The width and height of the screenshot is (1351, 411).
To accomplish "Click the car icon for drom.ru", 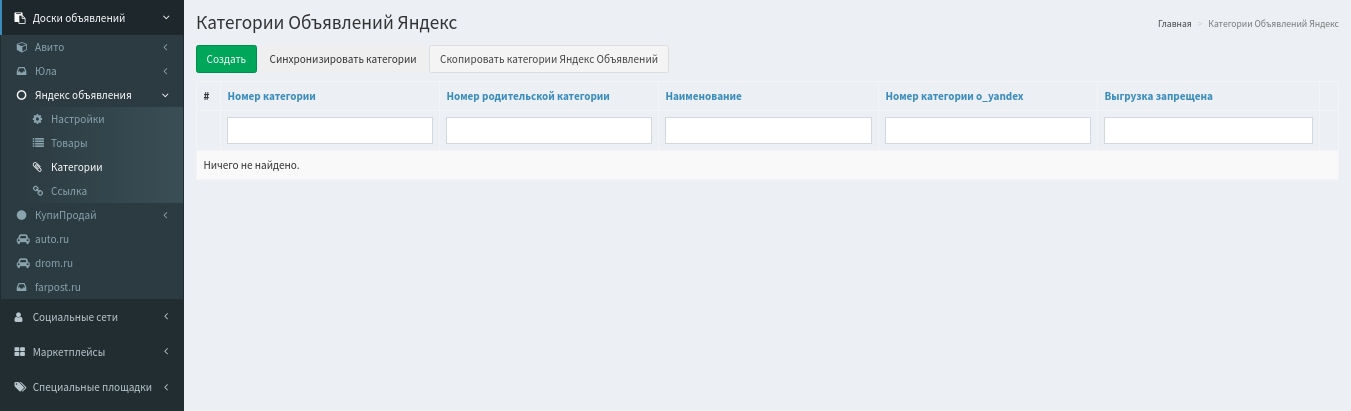I will pyautogui.click(x=22, y=263).
